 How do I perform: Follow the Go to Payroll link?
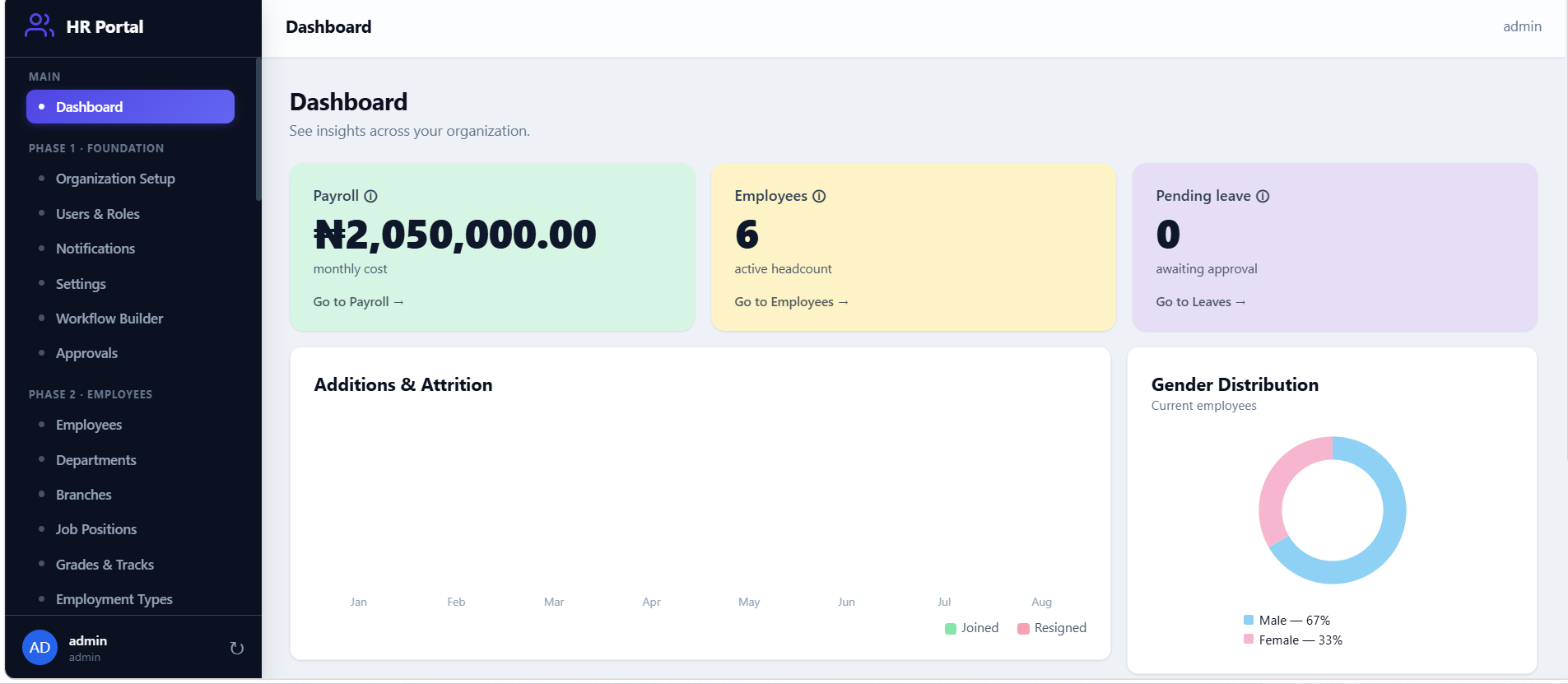[358, 302]
